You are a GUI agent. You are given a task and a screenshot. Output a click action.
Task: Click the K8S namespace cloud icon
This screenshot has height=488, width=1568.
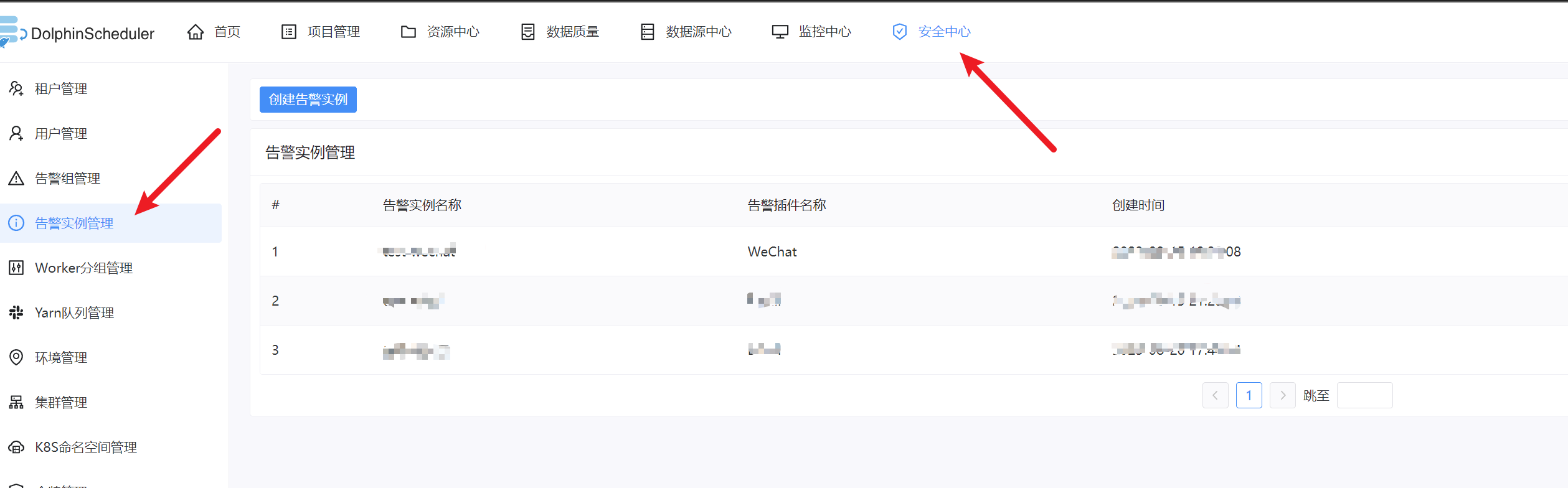[x=16, y=448]
